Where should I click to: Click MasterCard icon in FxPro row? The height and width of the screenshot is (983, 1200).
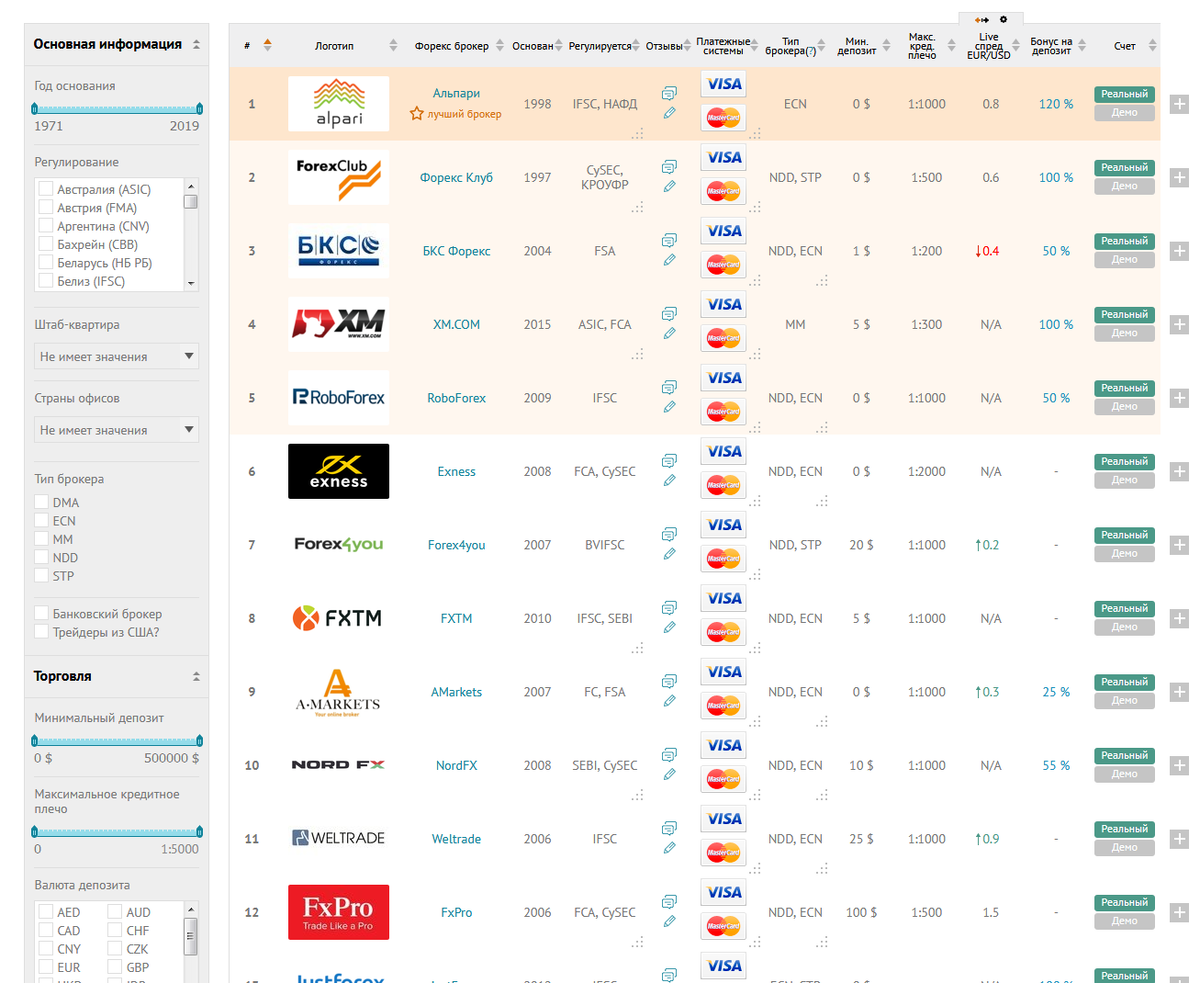tap(723, 926)
